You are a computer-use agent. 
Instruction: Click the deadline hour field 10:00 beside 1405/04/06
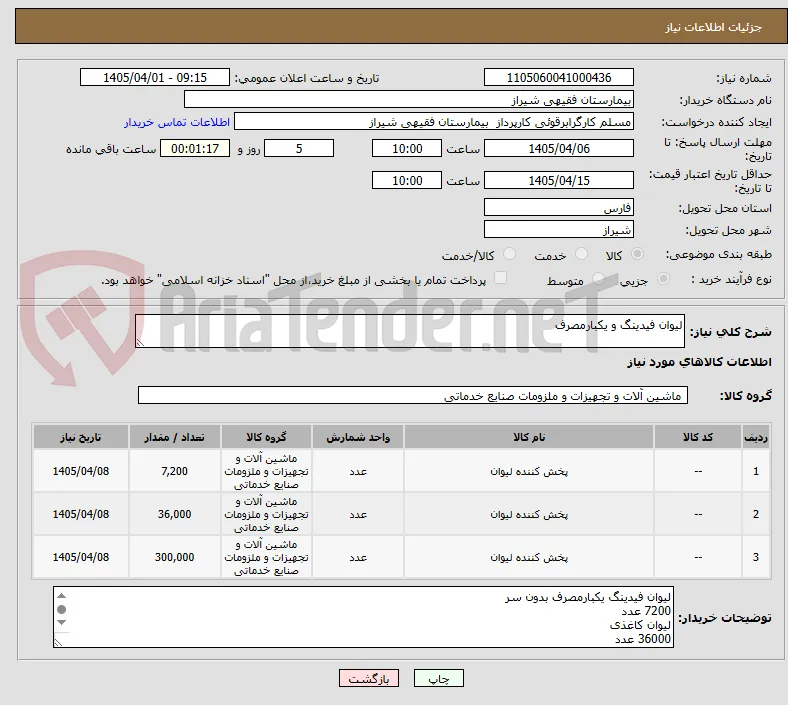coord(407,148)
